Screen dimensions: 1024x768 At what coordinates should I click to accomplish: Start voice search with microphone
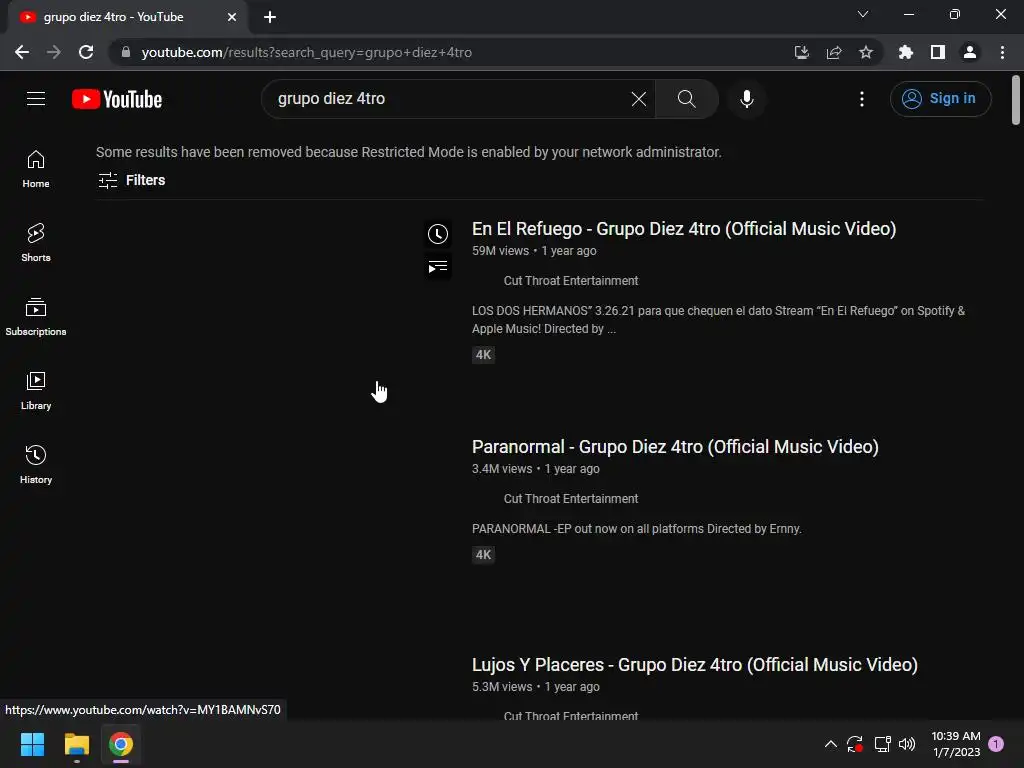pyautogui.click(x=746, y=99)
